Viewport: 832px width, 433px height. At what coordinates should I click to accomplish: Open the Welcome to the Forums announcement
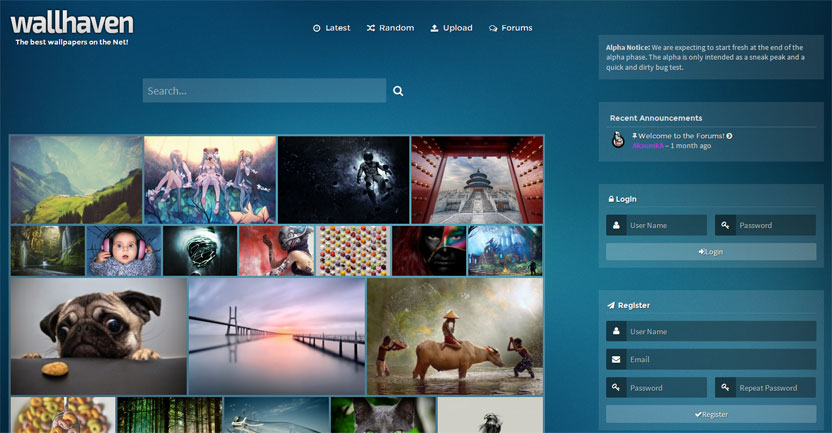coord(678,136)
